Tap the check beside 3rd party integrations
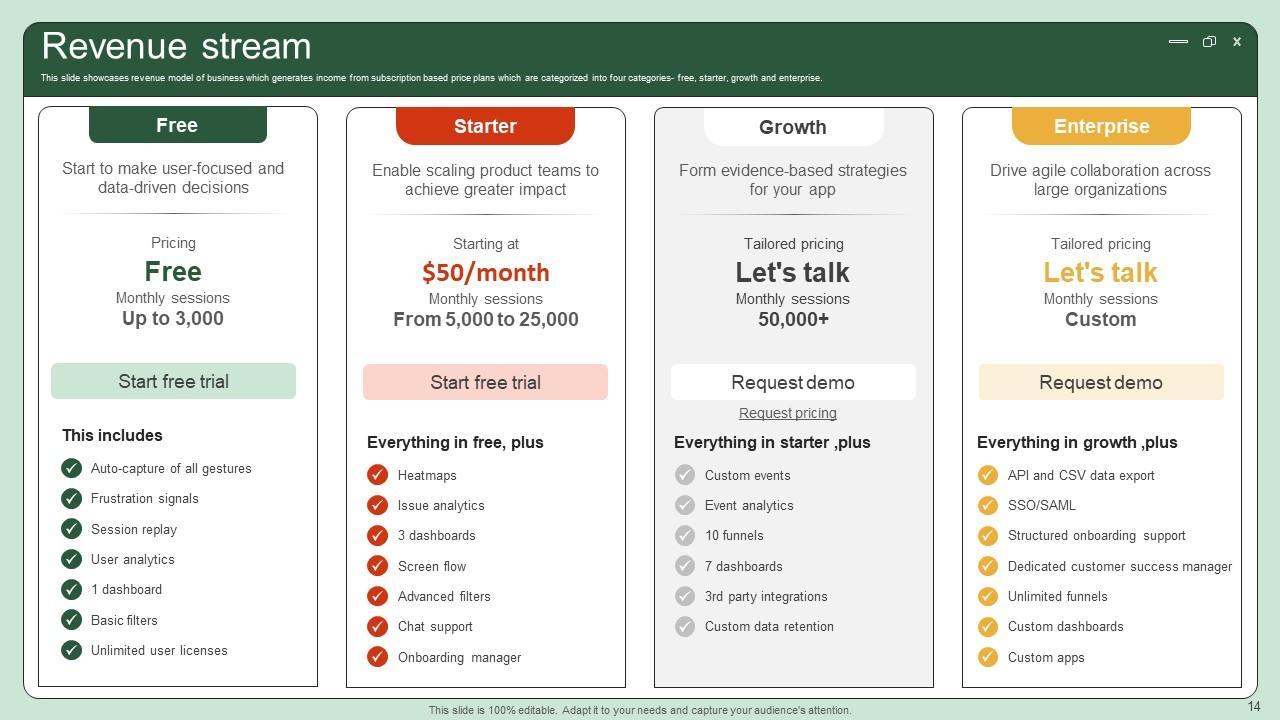Viewport: 1280px width, 720px height. point(685,596)
